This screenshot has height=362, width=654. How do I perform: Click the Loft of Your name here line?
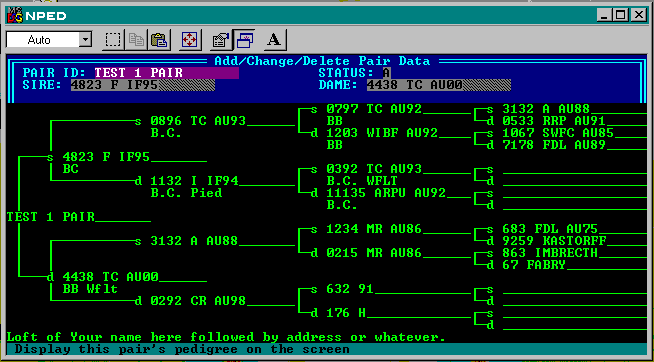click(x=226, y=337)
